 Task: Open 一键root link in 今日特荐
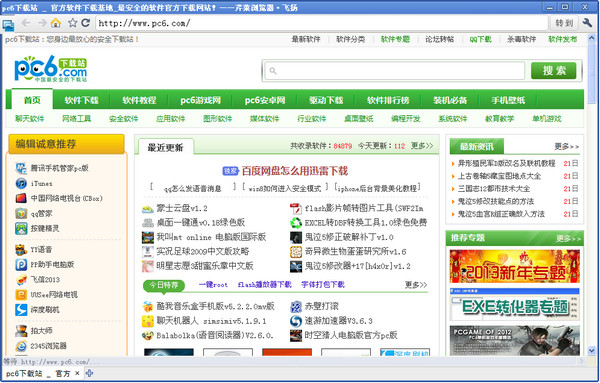click(213, 285)
